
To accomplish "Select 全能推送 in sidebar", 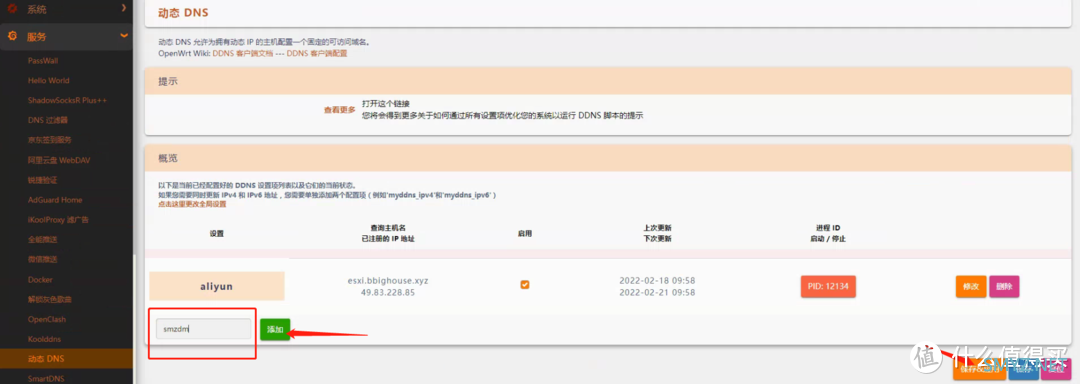I will coord(42,239).
